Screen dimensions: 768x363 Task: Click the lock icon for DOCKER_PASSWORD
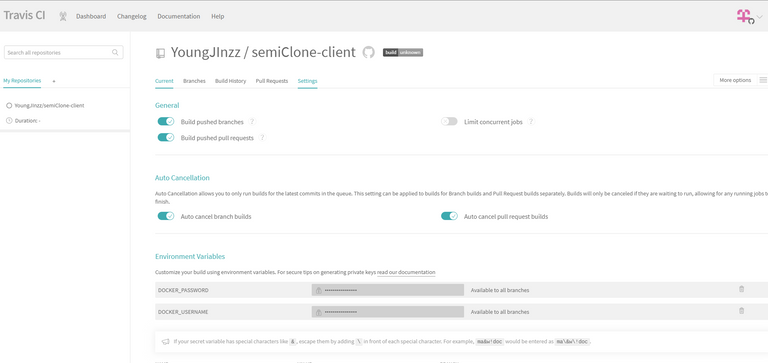[318, 290]
